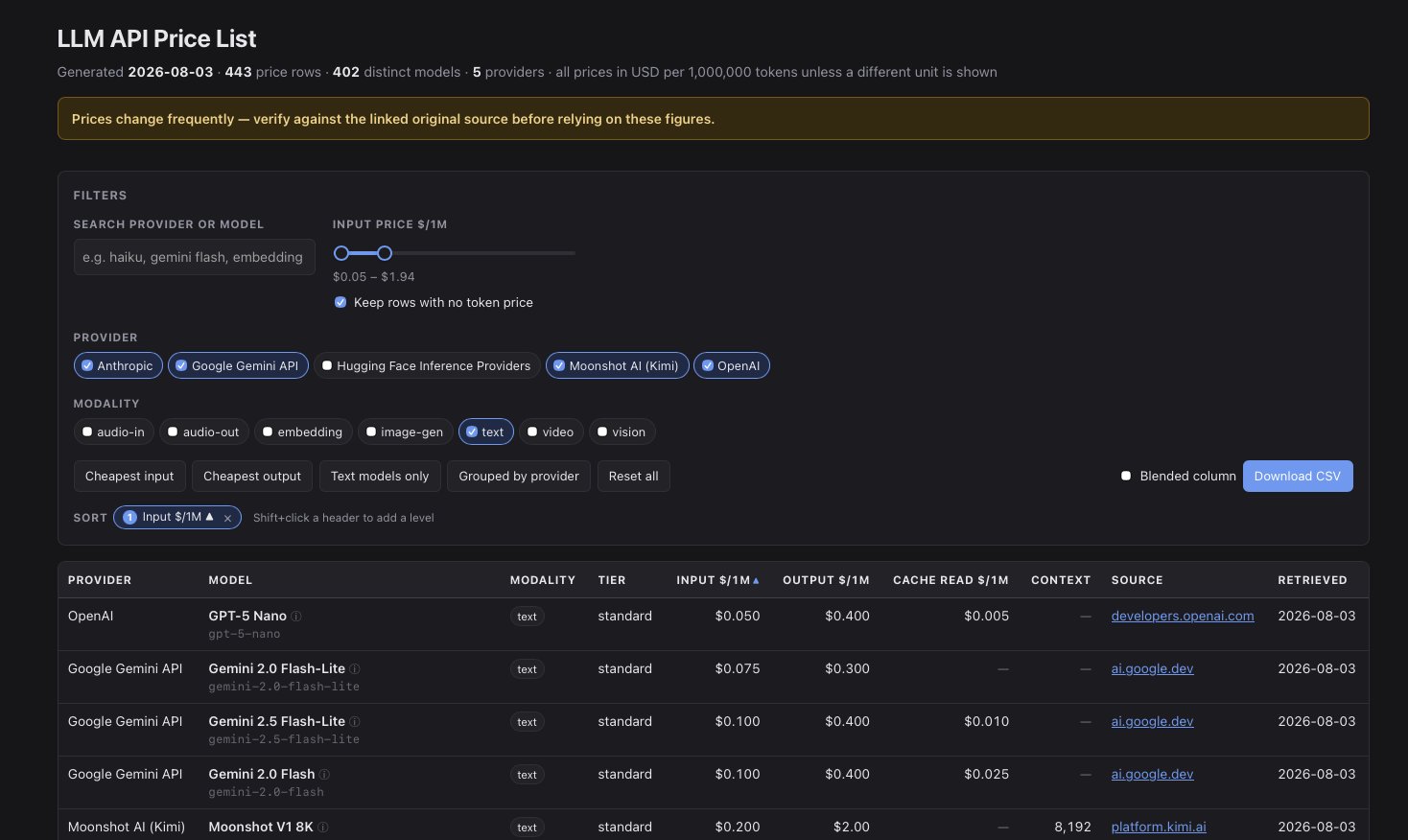Uncheck the Google Gemini API provider
1408x840 pixels.
238,365
